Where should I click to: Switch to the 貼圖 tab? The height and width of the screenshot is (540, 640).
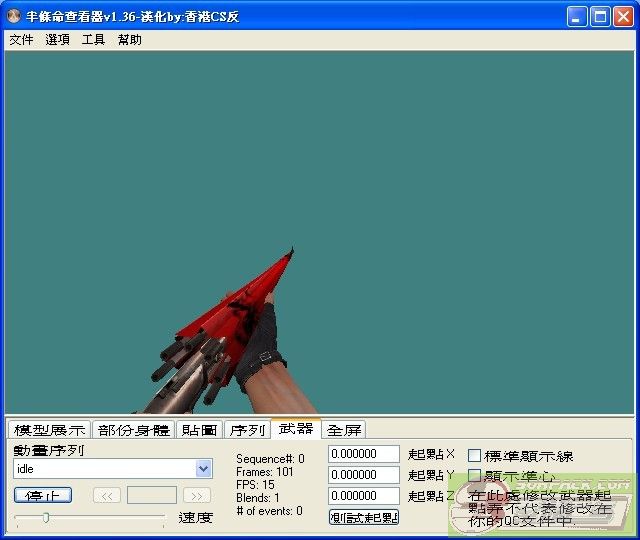200,430
